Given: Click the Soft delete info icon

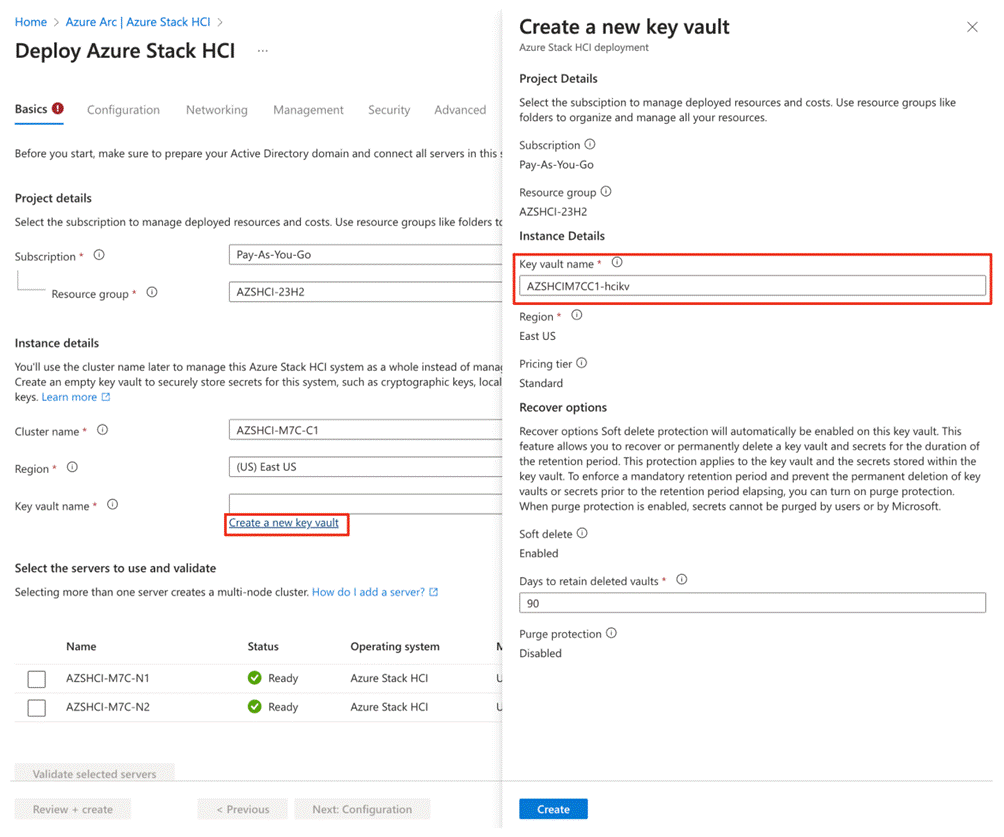Looking at the screenshot, I should pyautogui.click(x=582, y=534).
